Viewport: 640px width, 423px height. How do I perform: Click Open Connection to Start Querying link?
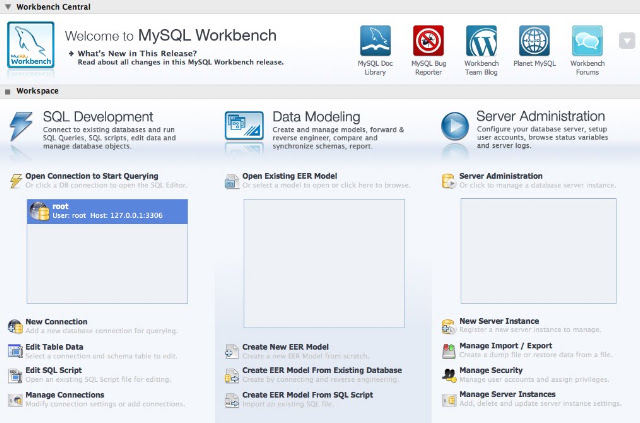pyautogui.click(x=92, y=176)
